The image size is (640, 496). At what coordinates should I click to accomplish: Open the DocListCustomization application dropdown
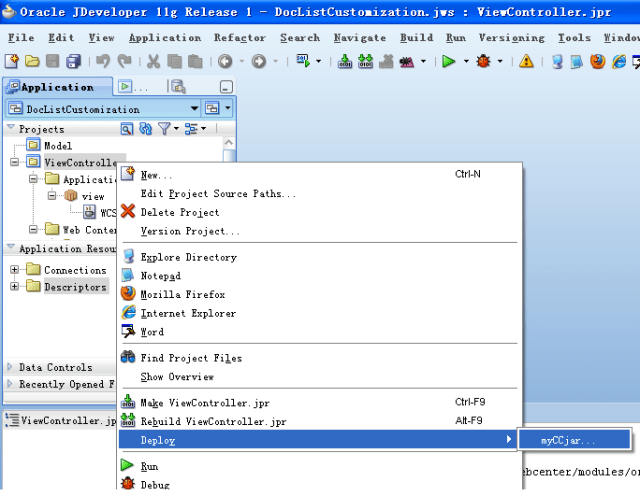(194, 108)
